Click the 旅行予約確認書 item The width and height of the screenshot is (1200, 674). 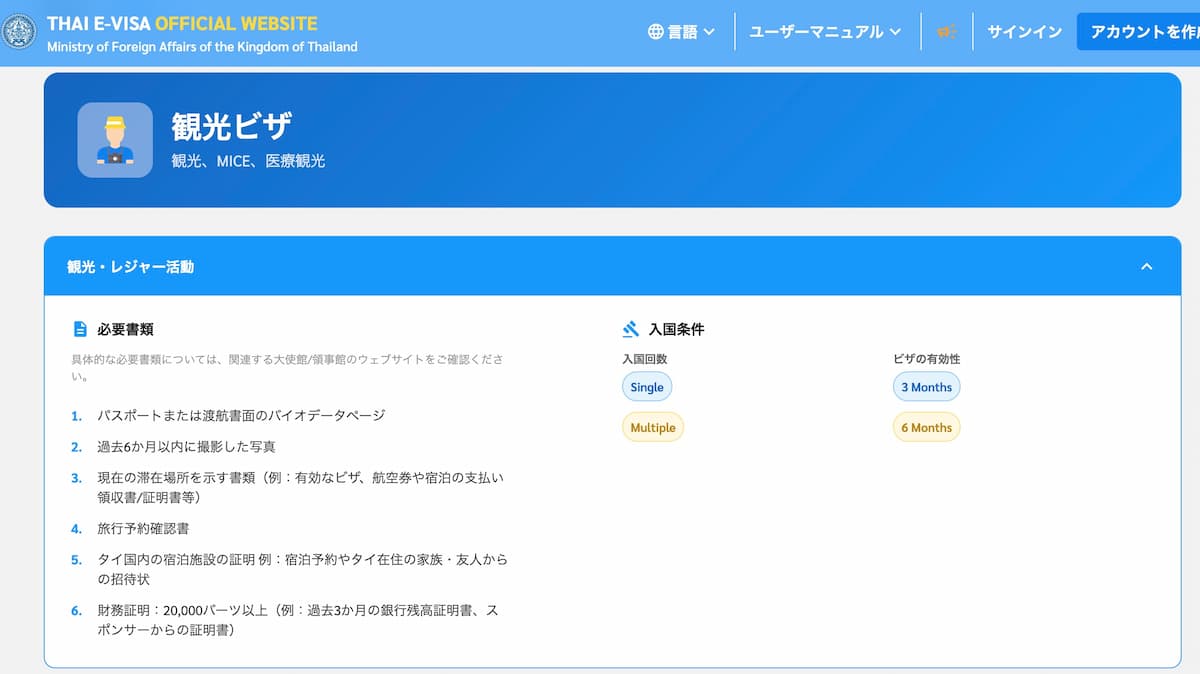pyautogui.click(x=143, y=528)
